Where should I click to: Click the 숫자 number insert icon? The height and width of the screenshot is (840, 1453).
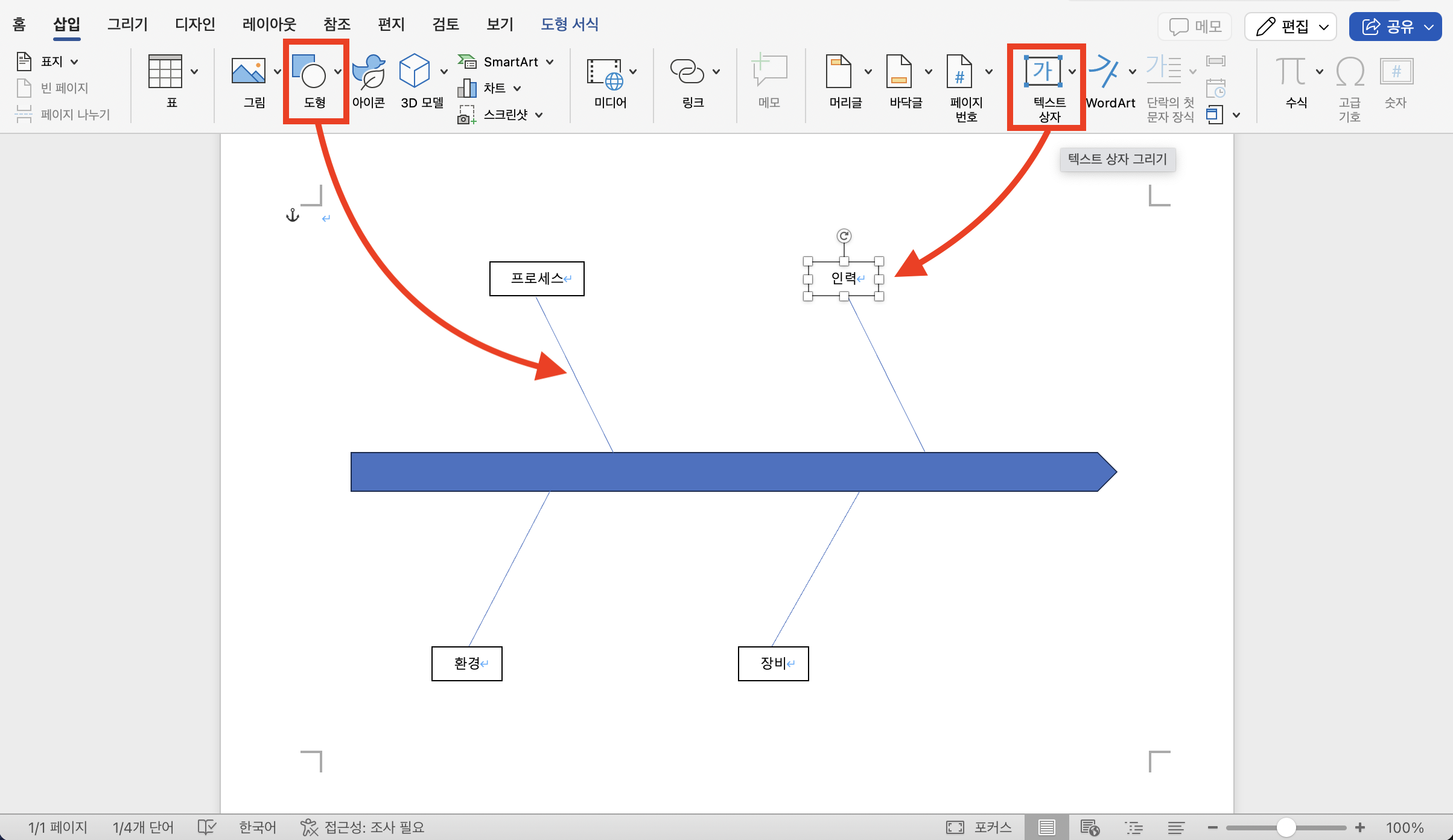tap(1396, 72)
